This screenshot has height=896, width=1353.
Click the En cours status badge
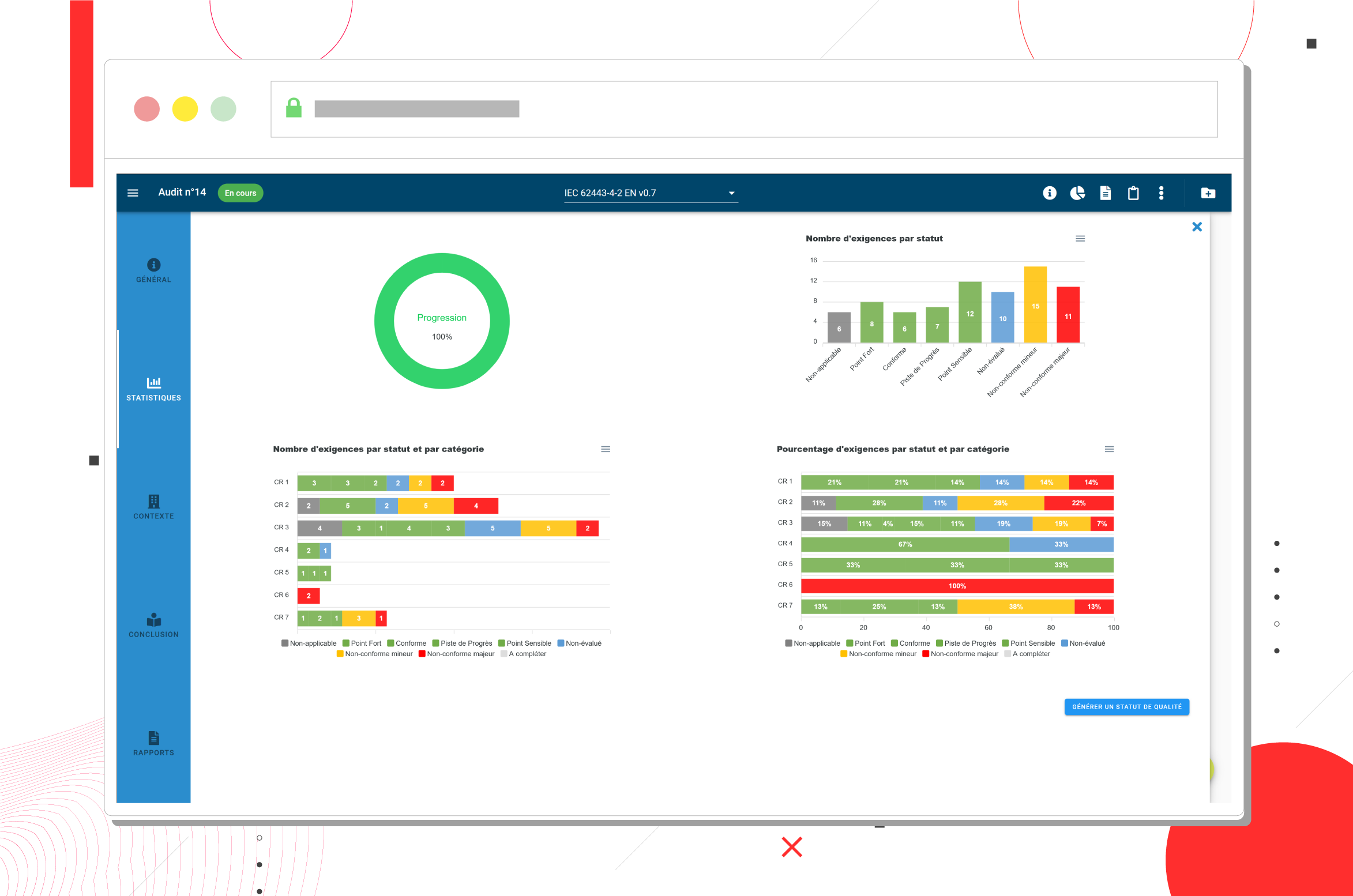(x=240, y=193)
